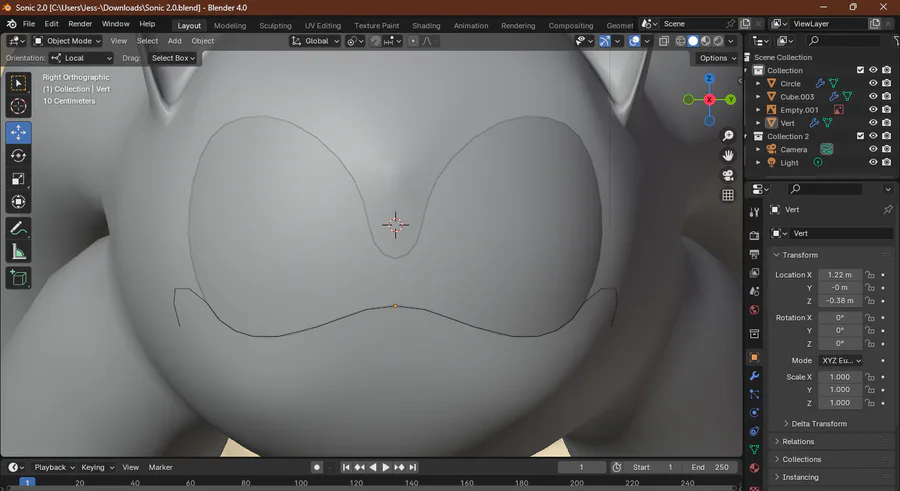
Task: Toggle auto keying record button
Action: pyautogui.click(x=316, y=467)
